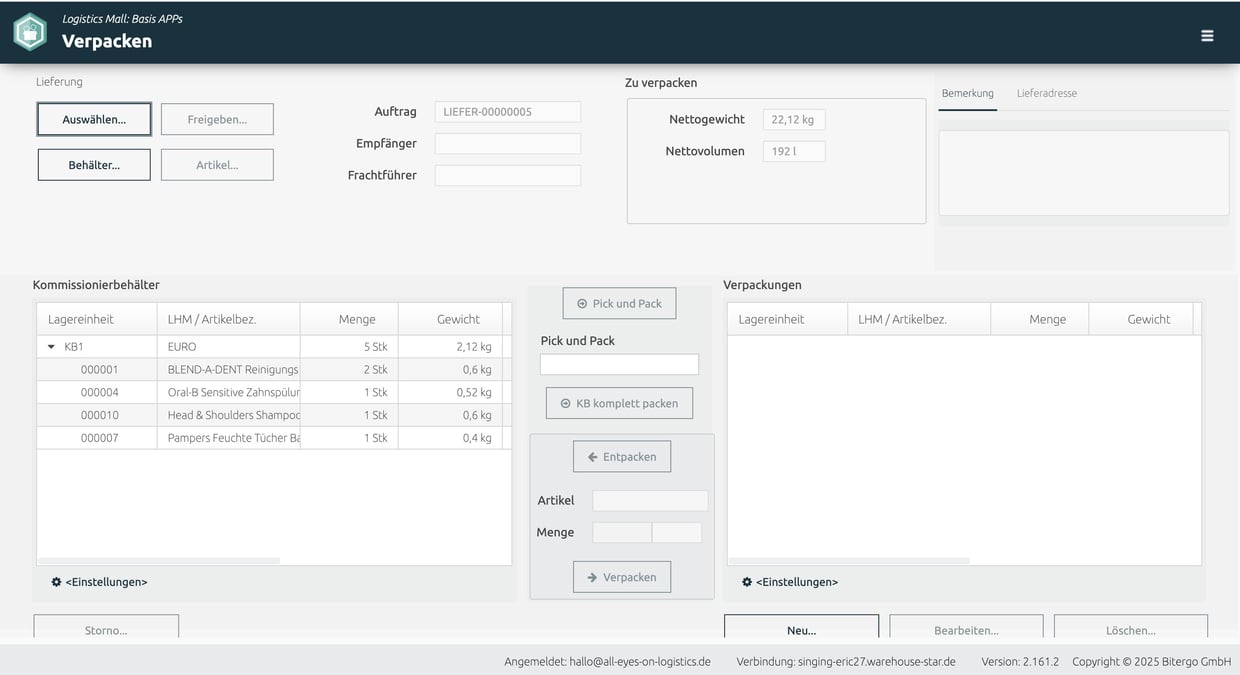
Task: Select the KB1 EURO container row
Action: [274, 347]
